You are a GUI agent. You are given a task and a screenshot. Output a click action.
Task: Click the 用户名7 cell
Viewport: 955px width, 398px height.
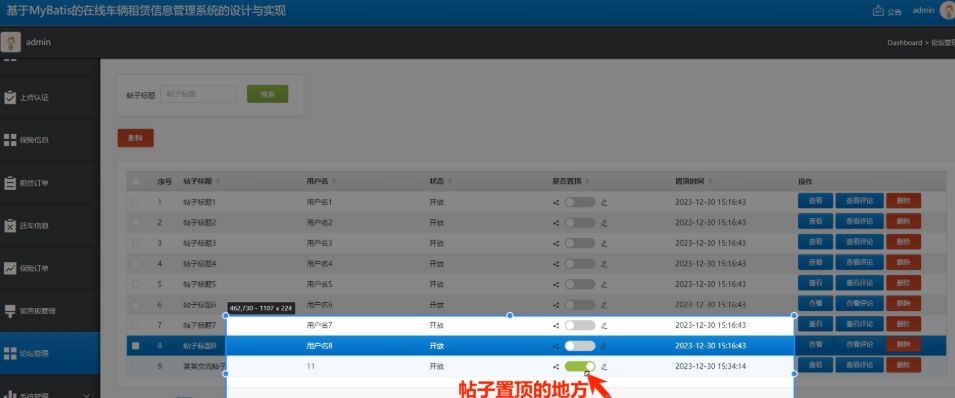coord(319,325)
